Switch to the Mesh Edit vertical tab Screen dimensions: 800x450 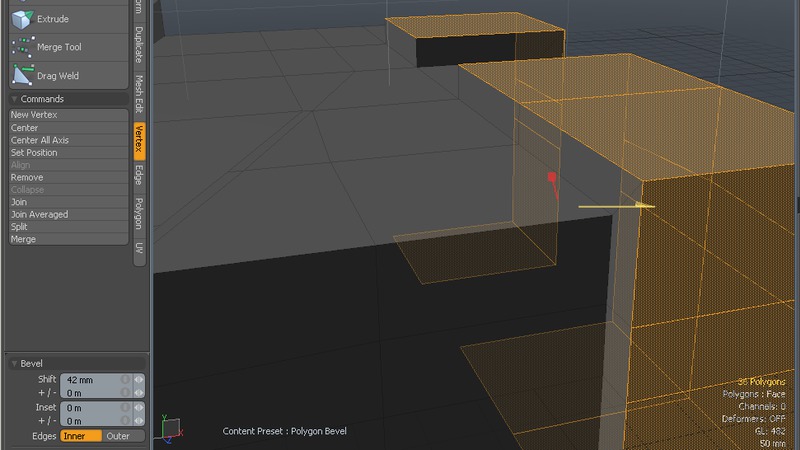click(139, 94)
